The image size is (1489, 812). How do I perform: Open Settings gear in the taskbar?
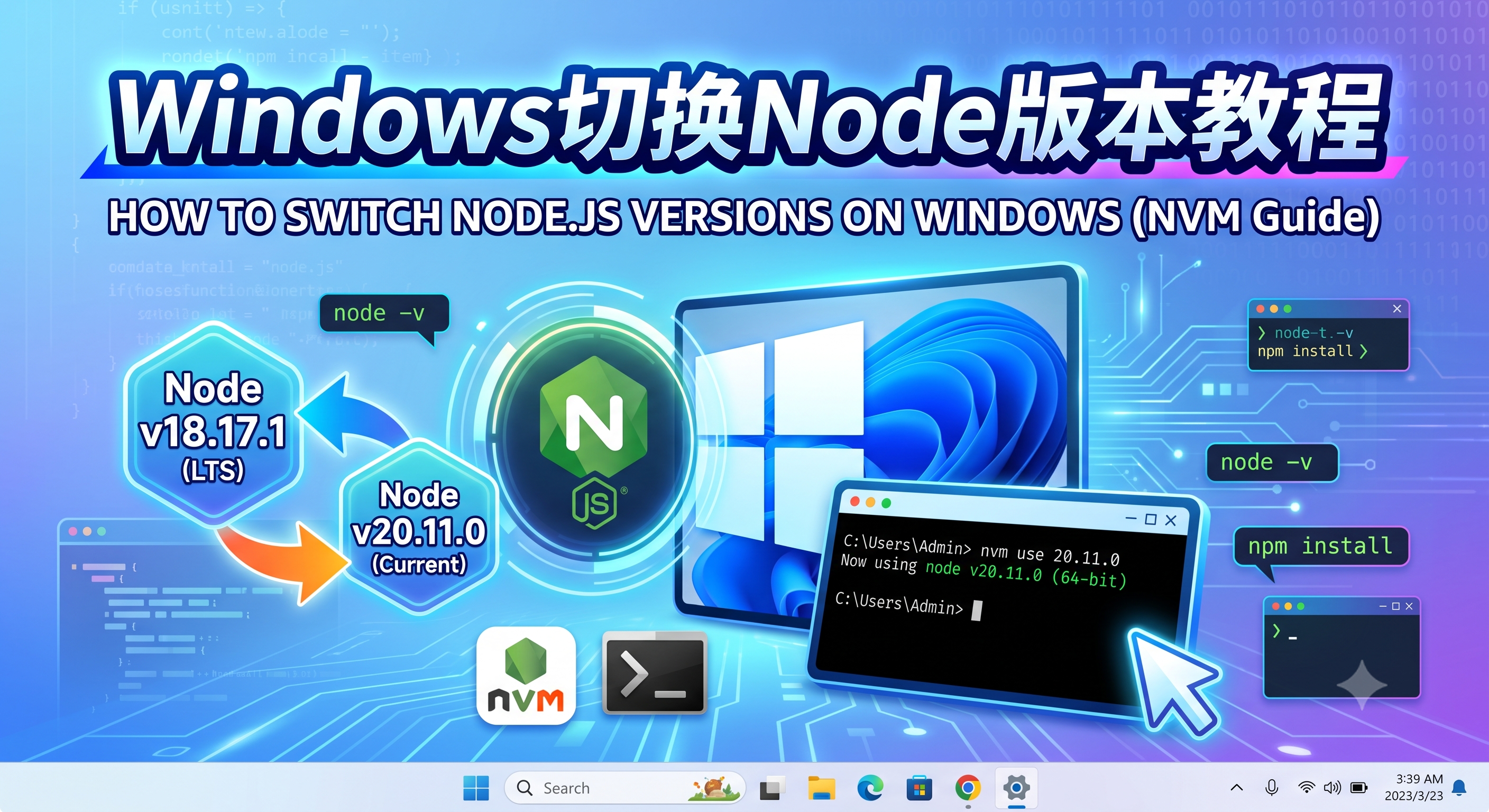point(1017,788)
